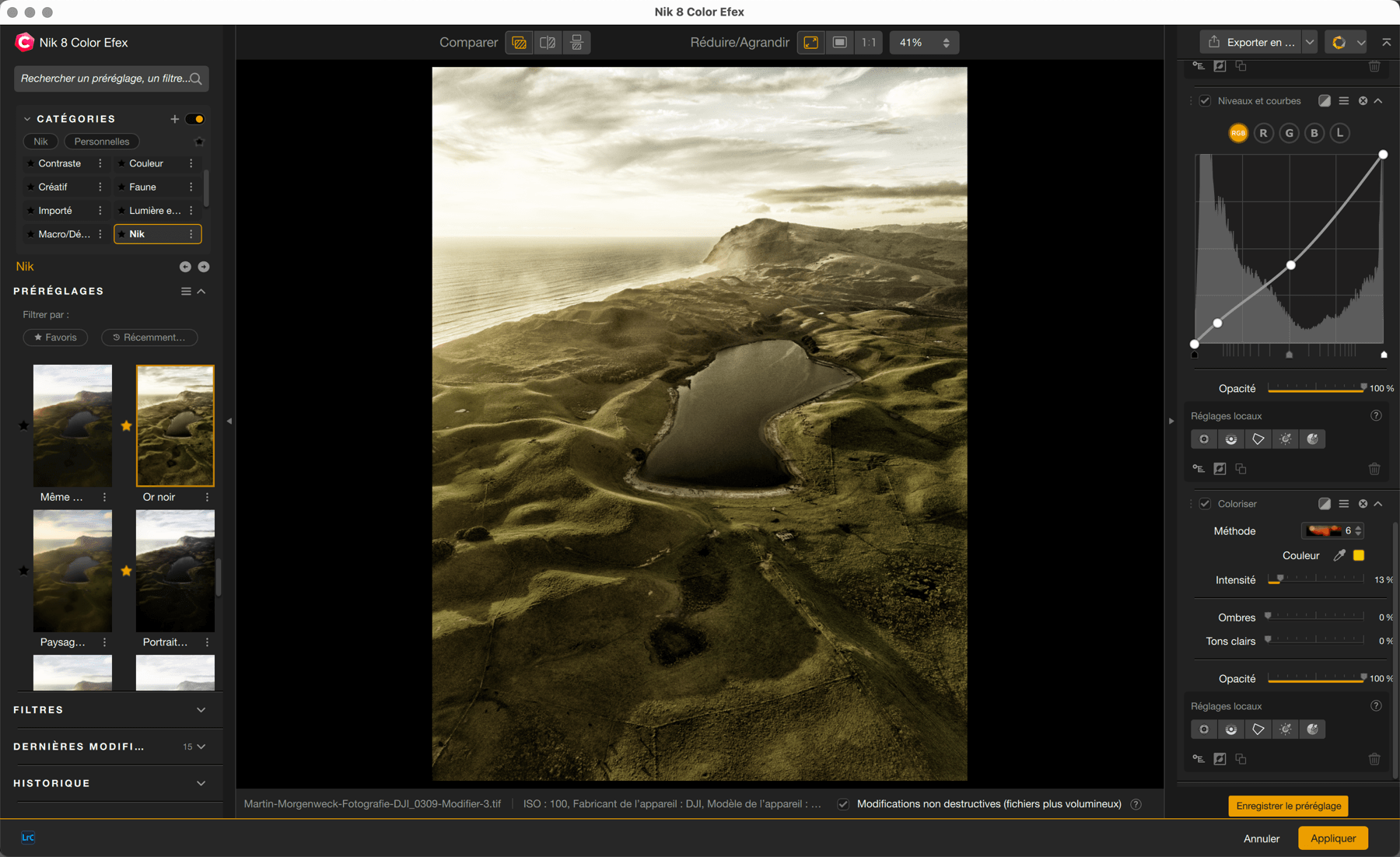
Task: Click the Intensité slider track
Action: tap(1316, 580)
